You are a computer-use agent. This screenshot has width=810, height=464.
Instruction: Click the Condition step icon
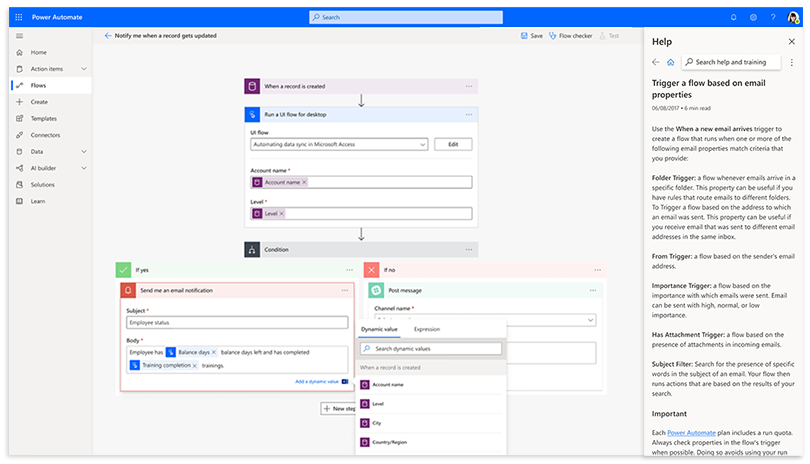[x=255, y=250]
